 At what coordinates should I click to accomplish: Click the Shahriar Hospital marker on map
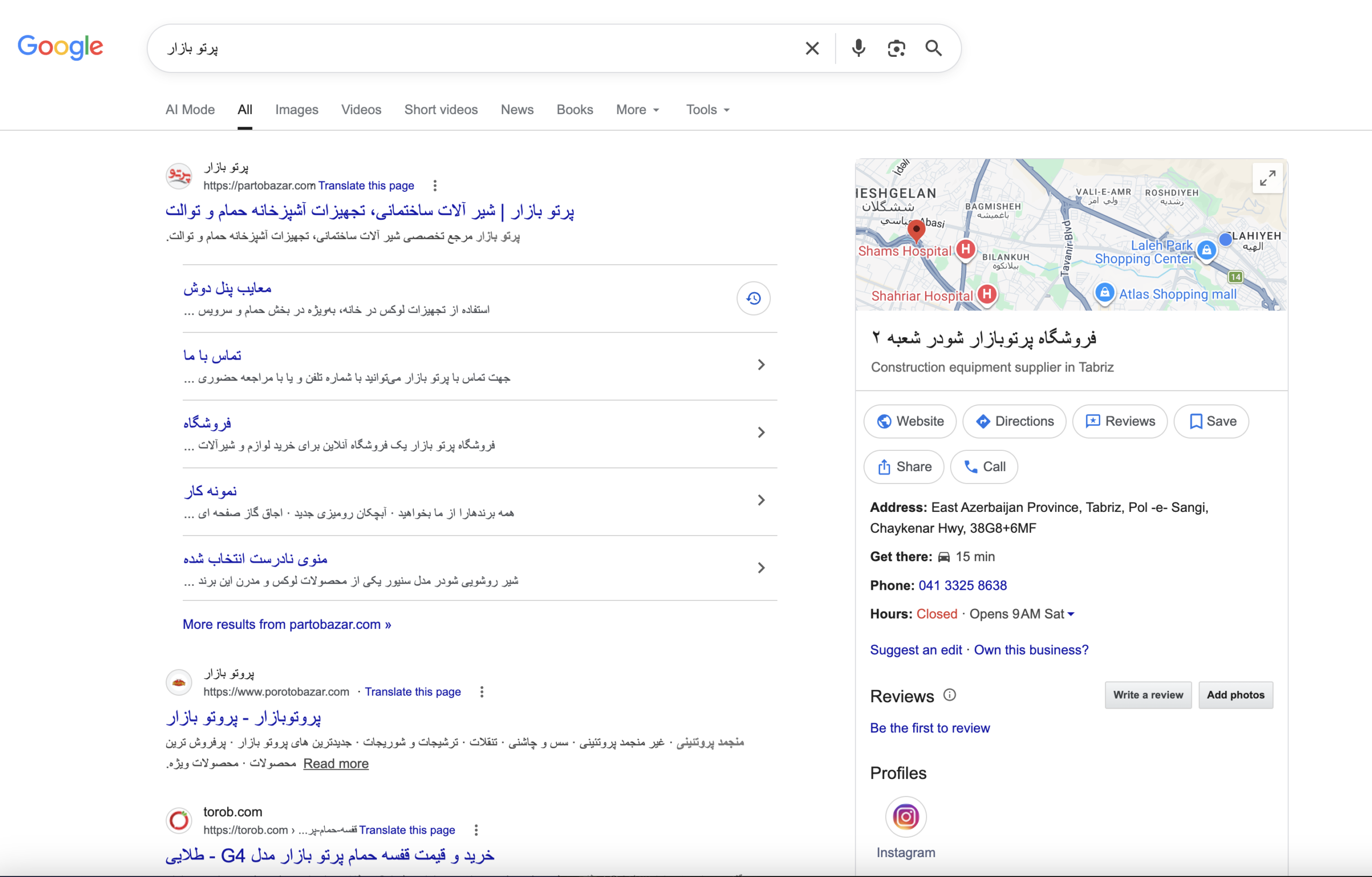point(987,295)
